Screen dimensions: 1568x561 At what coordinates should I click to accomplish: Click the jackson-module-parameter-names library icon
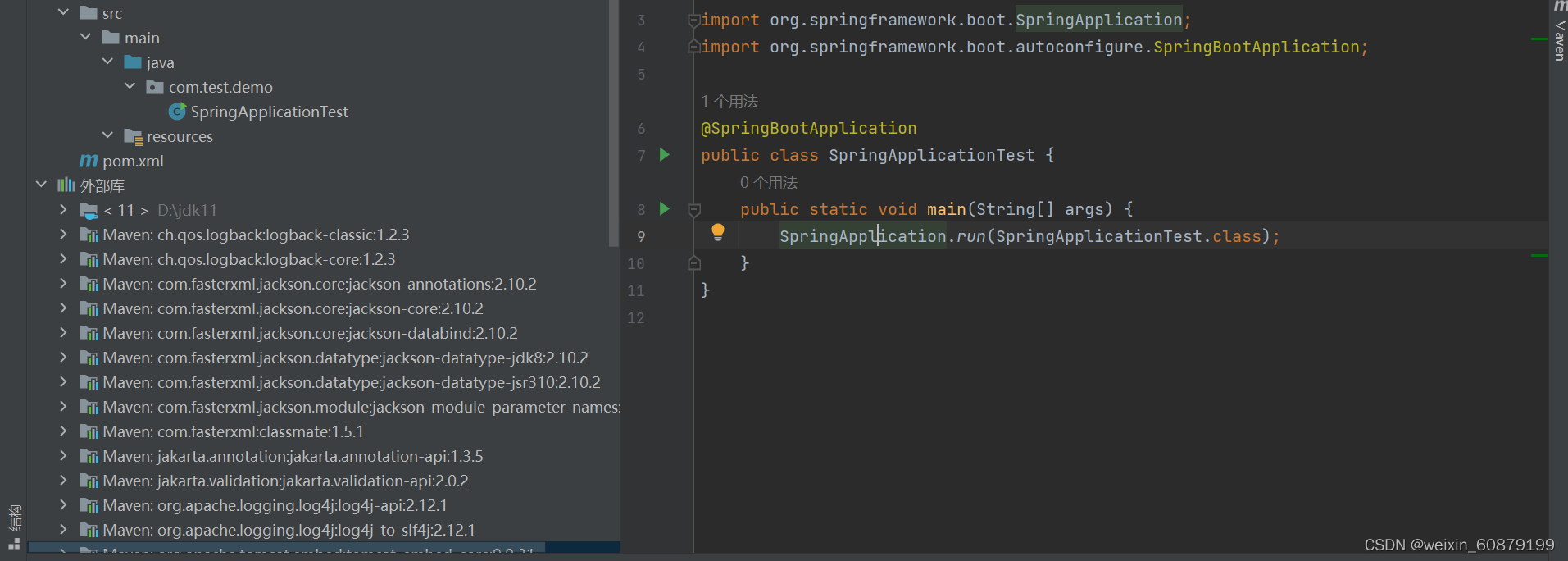tap(89, 408)
